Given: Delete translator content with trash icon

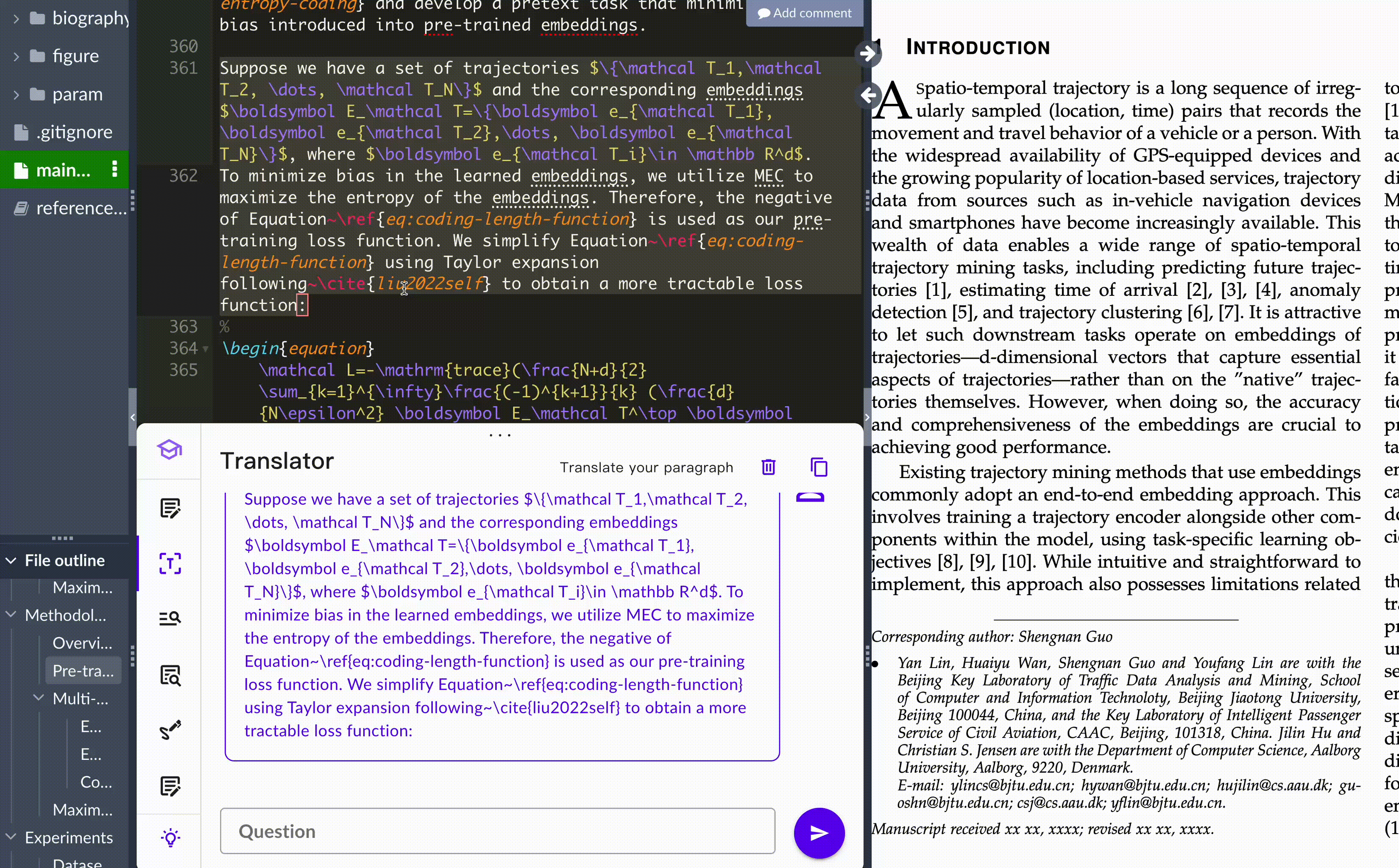Looking at the screenshot, I should click(x=768, y=467).
